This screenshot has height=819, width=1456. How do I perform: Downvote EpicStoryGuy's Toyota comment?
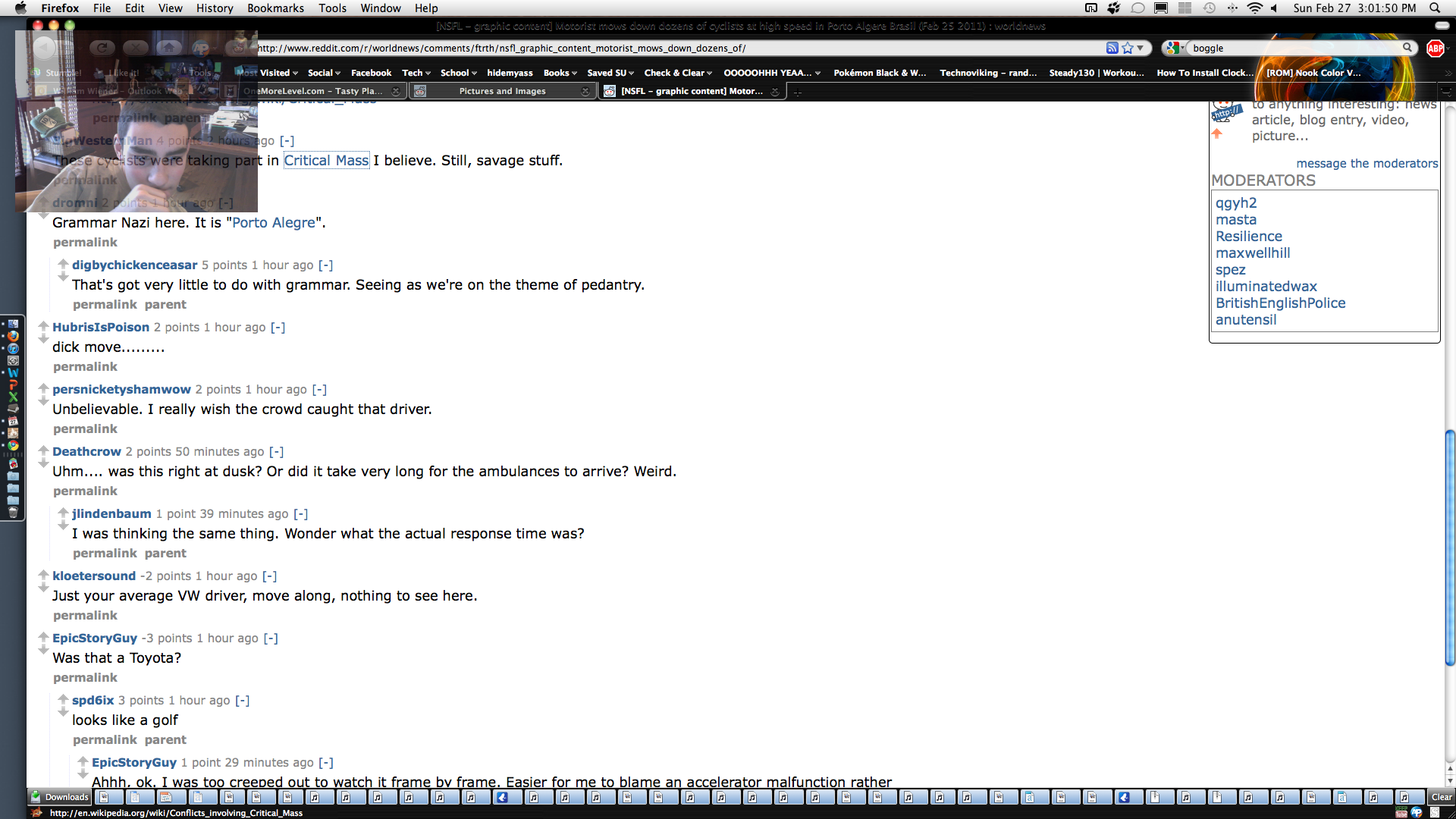click(43, 650)
